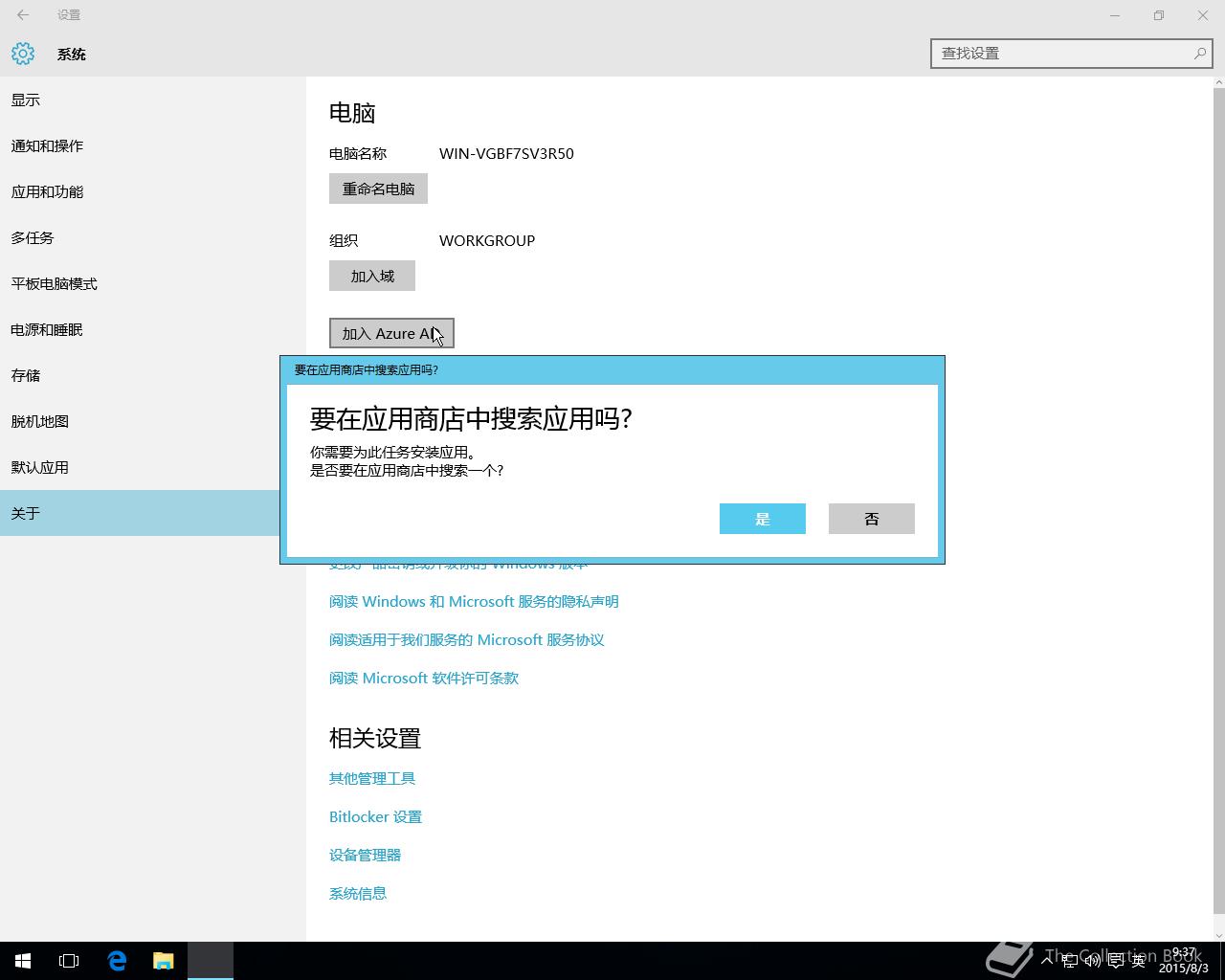The width and height of the screenshot is (1225, 980).
Task: Click the computer name WIN-VGBF7SV3R50
Action: click(506, 153)
